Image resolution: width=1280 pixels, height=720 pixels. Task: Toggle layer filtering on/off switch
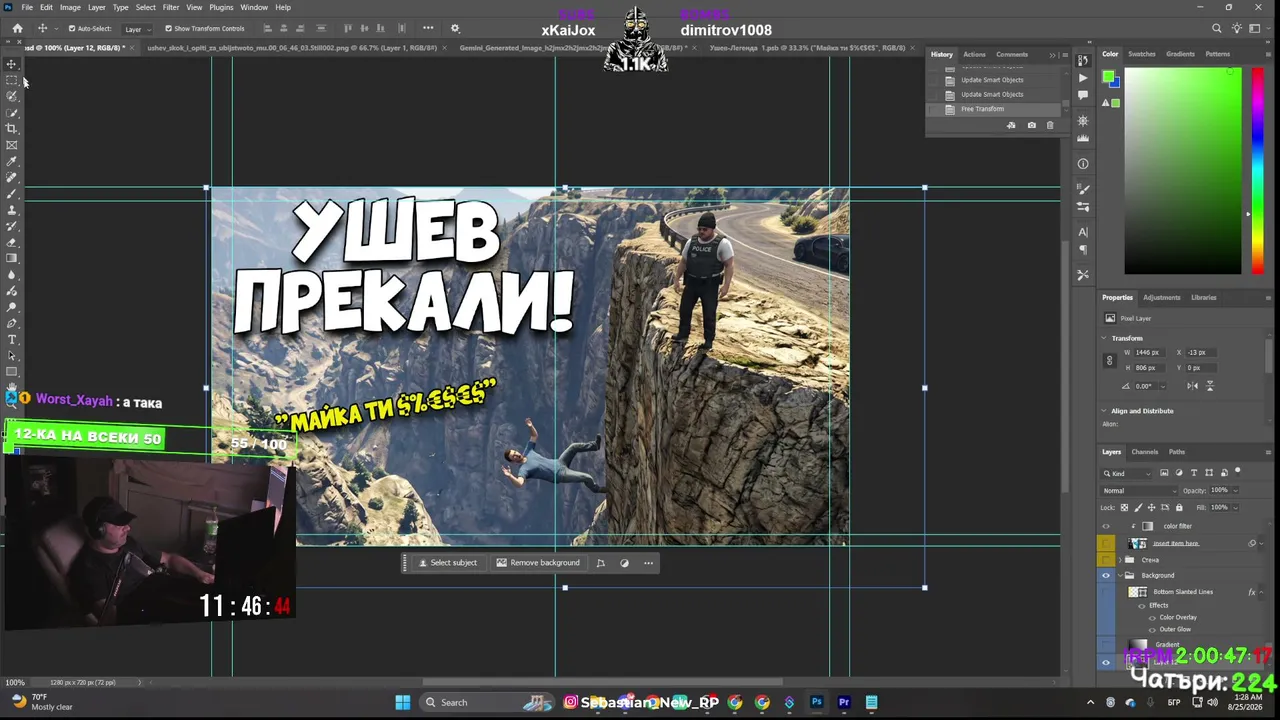[1237, 471]
